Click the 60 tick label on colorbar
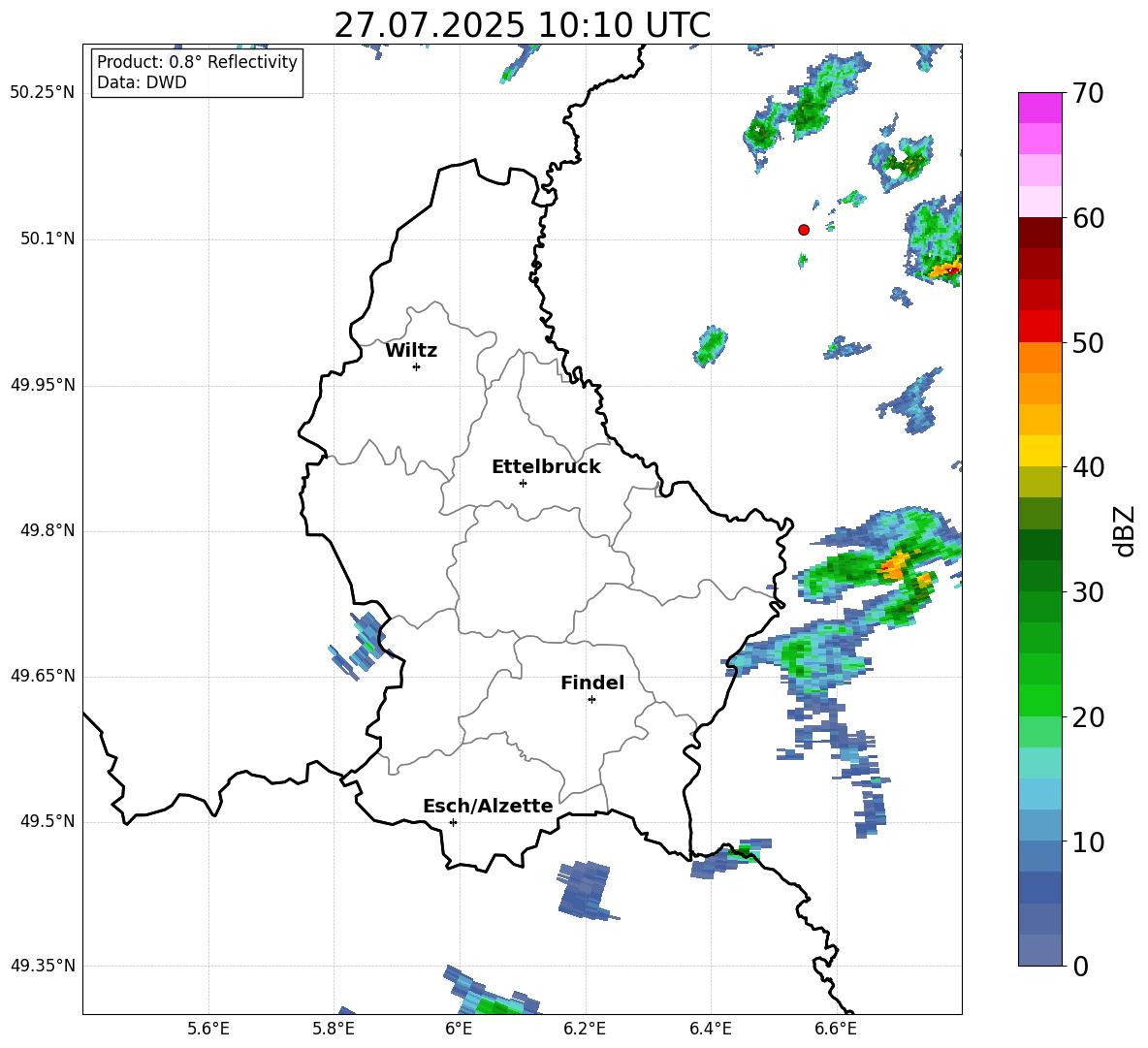This screenshot has width=1148, height=1048. 1087,218
